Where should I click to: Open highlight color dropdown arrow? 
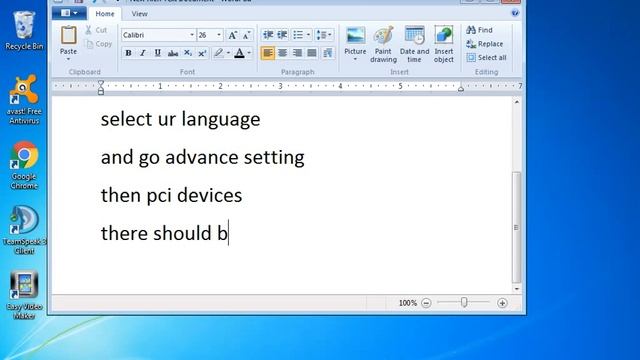(x=228, y=53)
